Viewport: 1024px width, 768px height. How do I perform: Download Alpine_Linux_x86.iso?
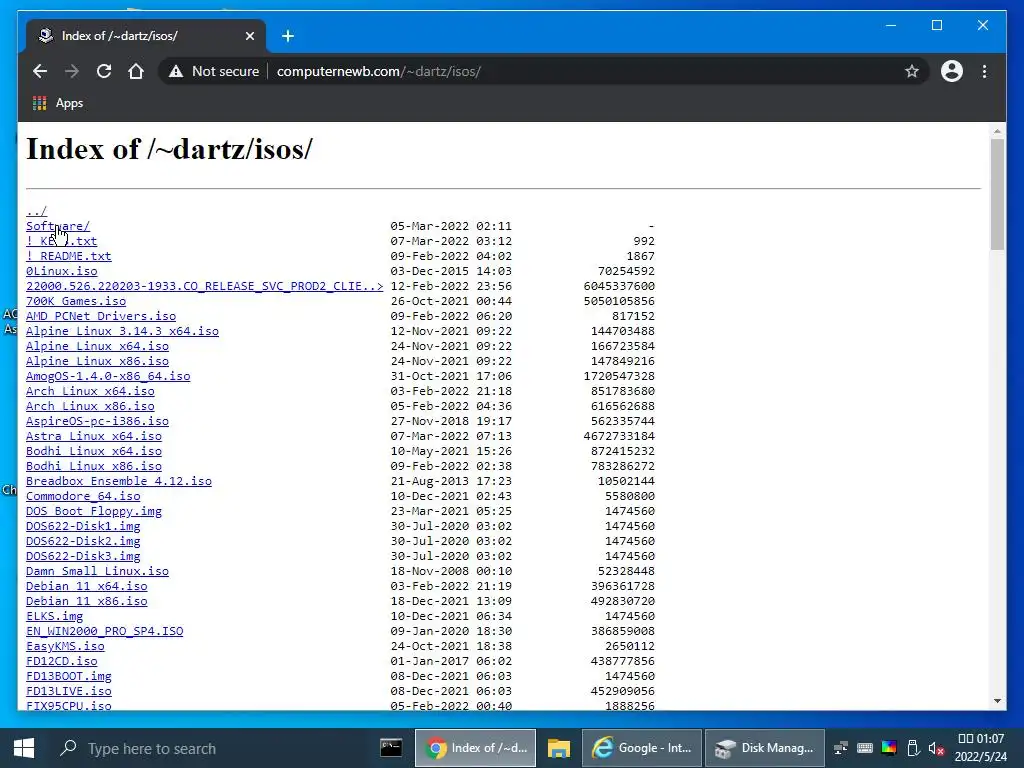[x=97, y=361]
